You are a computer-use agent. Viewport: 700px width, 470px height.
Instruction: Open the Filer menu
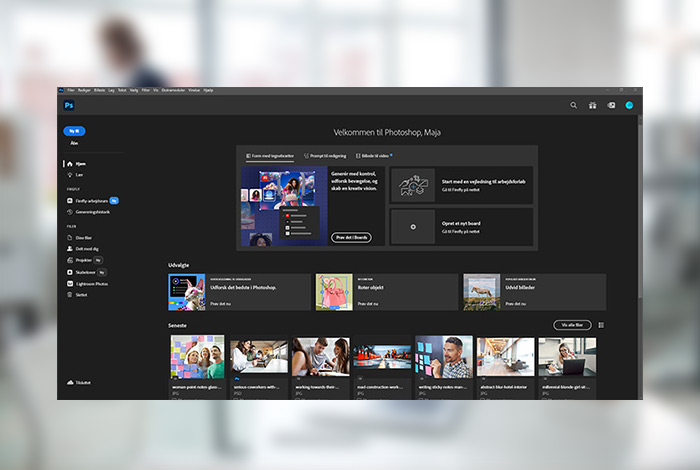click(x=71, y=90)
